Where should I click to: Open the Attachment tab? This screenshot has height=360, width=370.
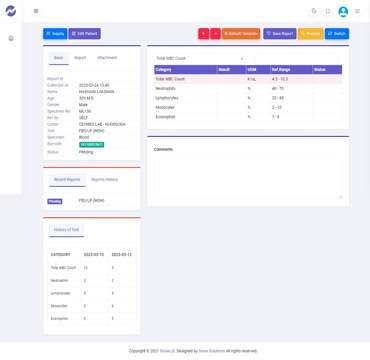[107, 58]
